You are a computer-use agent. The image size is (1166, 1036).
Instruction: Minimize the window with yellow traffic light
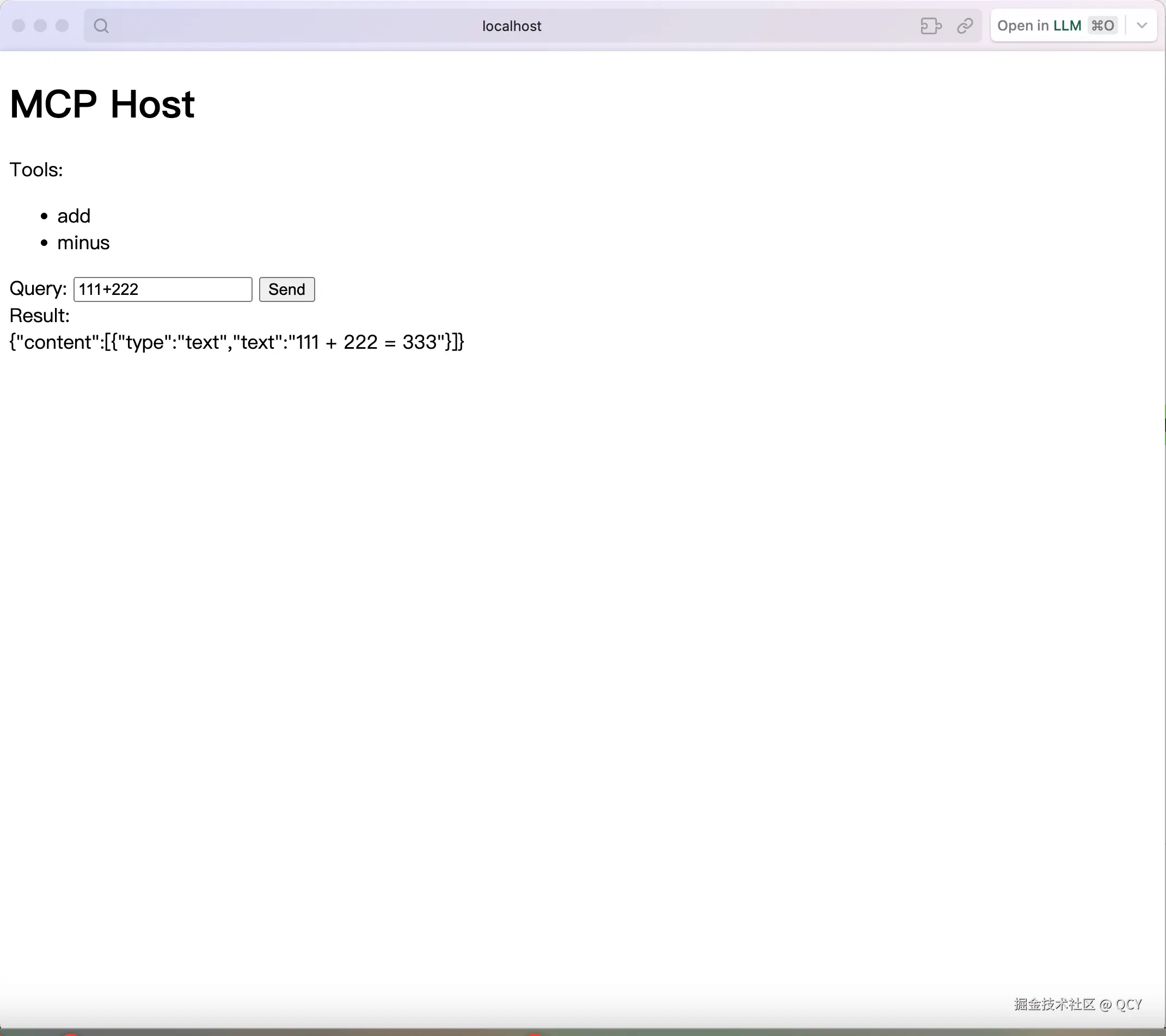tap(40, 26)
